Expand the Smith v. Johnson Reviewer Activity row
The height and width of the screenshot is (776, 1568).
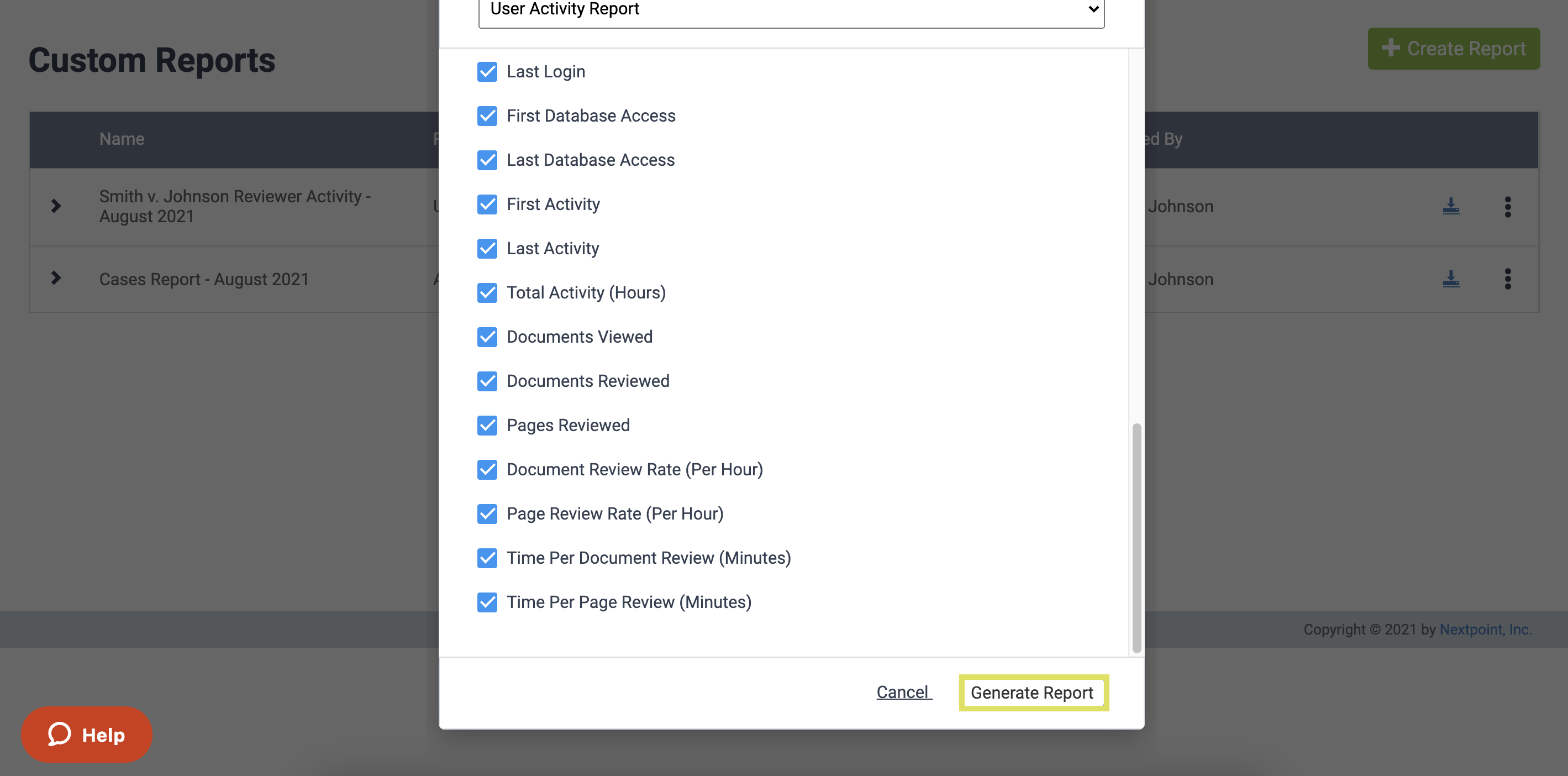(x=56, y=206)
